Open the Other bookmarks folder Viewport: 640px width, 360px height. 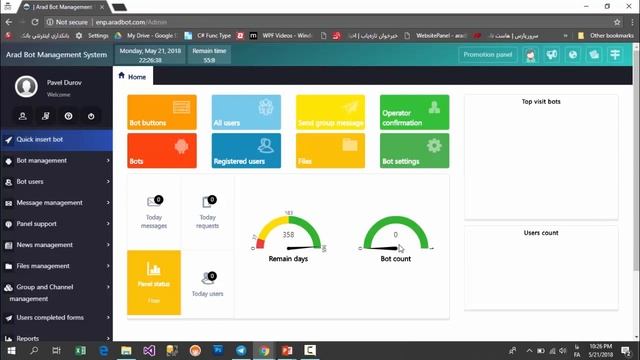tap(606, 36)
